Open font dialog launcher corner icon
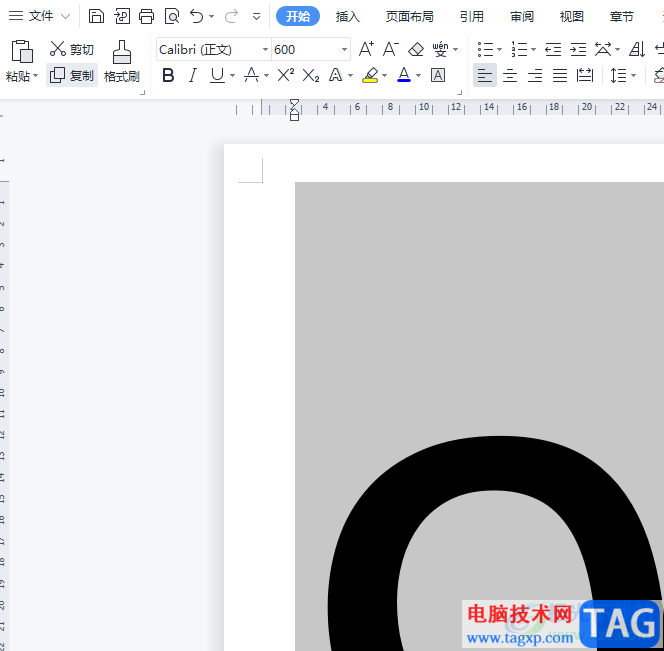The height and width of the screenshot is (651, 664). coord(459,92)
